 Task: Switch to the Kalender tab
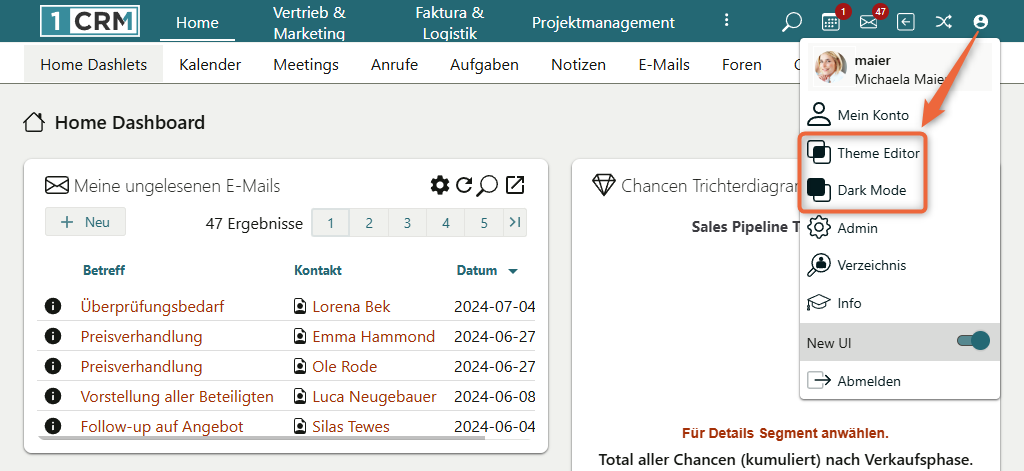point(210,65)
